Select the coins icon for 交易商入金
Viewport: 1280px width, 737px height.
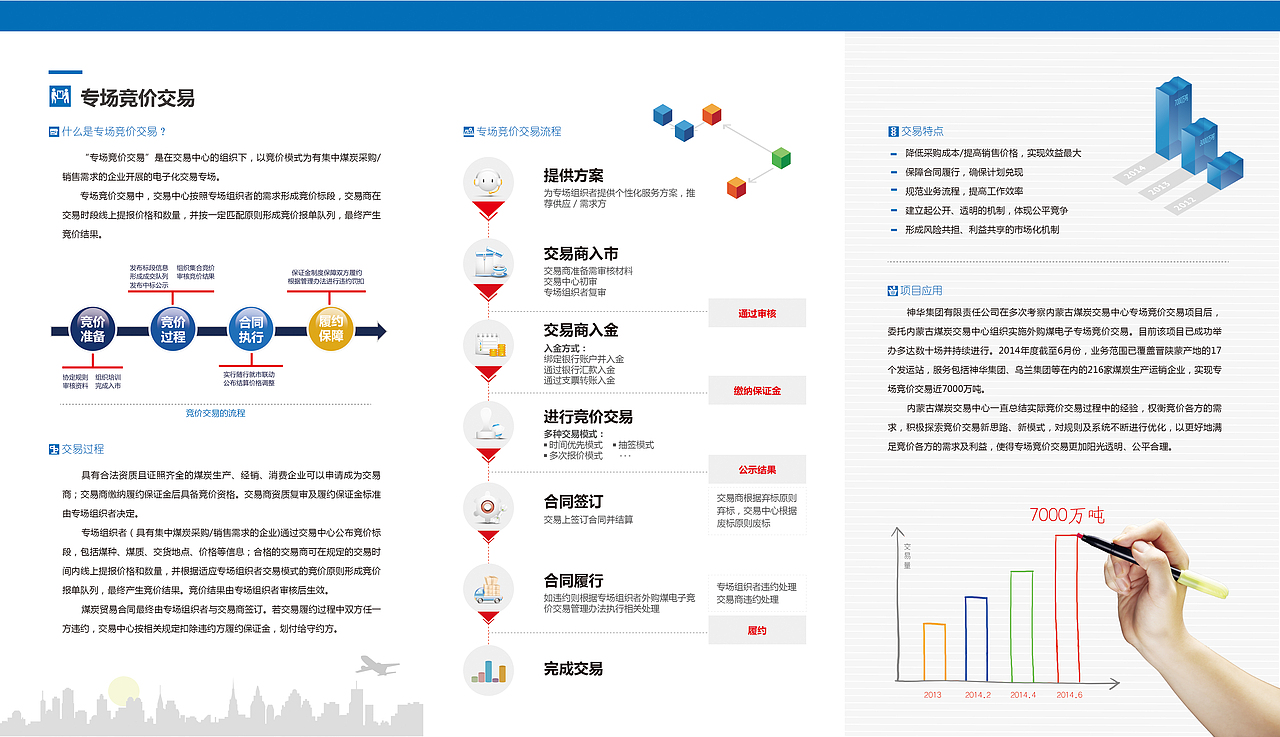(x=488, y=345)
